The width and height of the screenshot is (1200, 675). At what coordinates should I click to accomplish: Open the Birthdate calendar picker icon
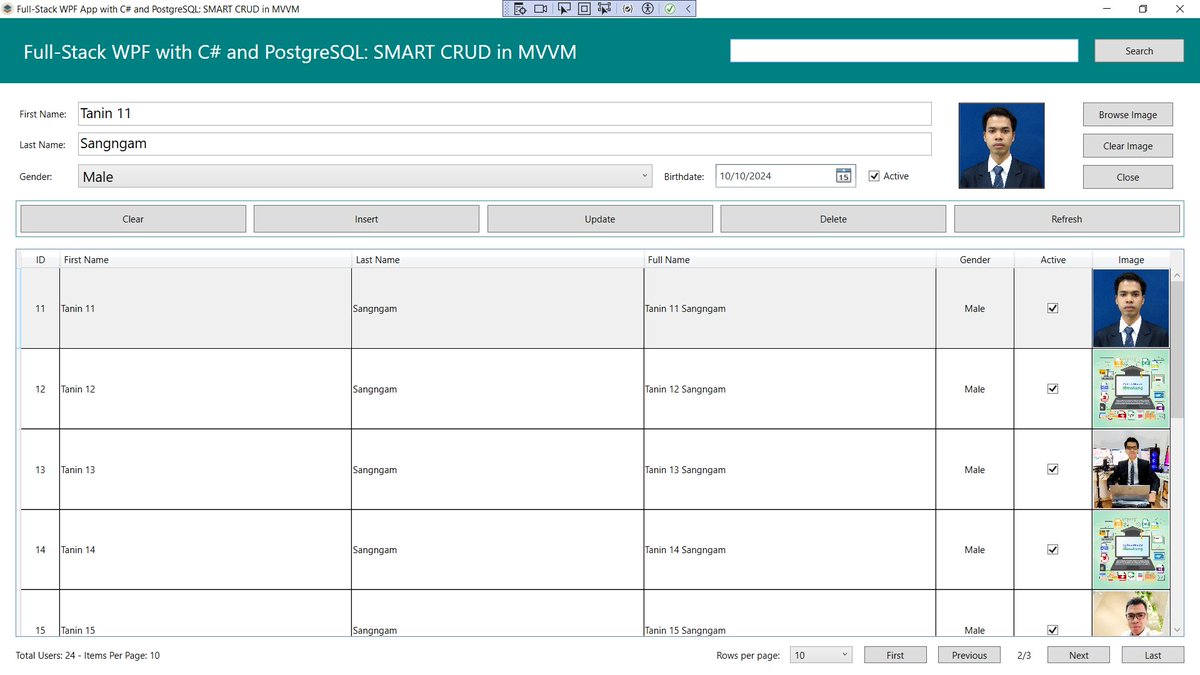[843, 175]
